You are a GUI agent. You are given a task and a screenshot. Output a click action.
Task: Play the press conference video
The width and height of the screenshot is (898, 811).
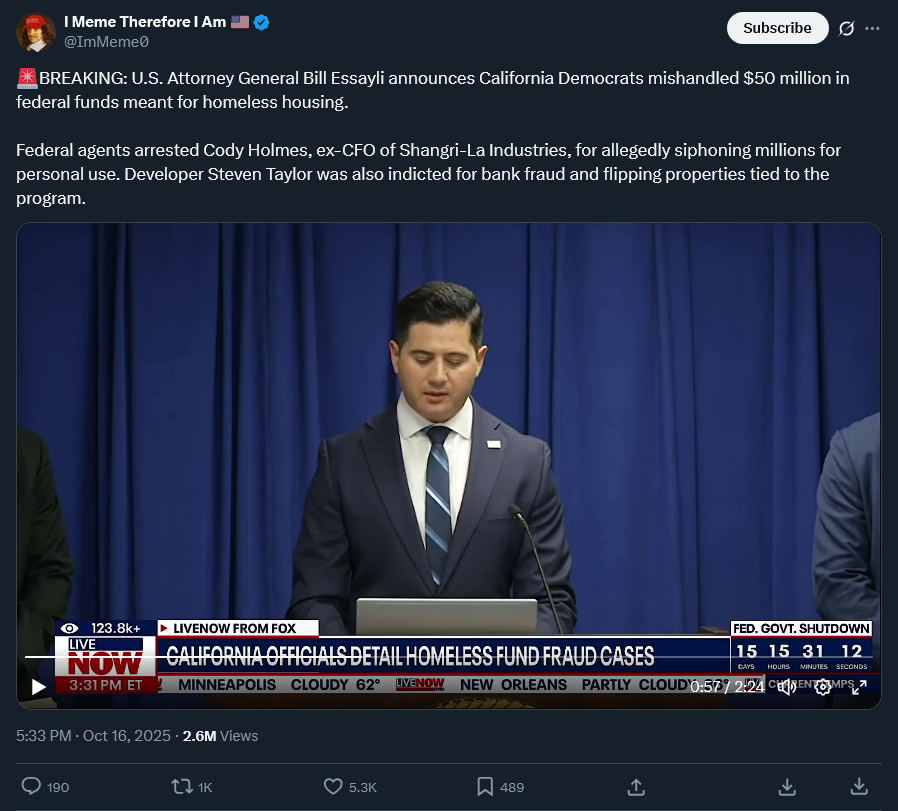(38, 687)
